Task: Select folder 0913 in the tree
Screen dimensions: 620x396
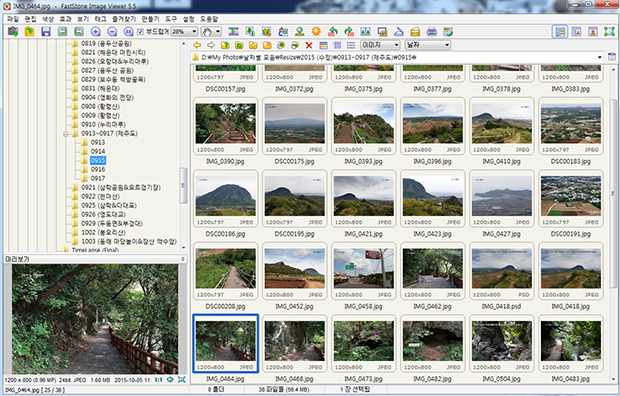Action: pos(98,142)
